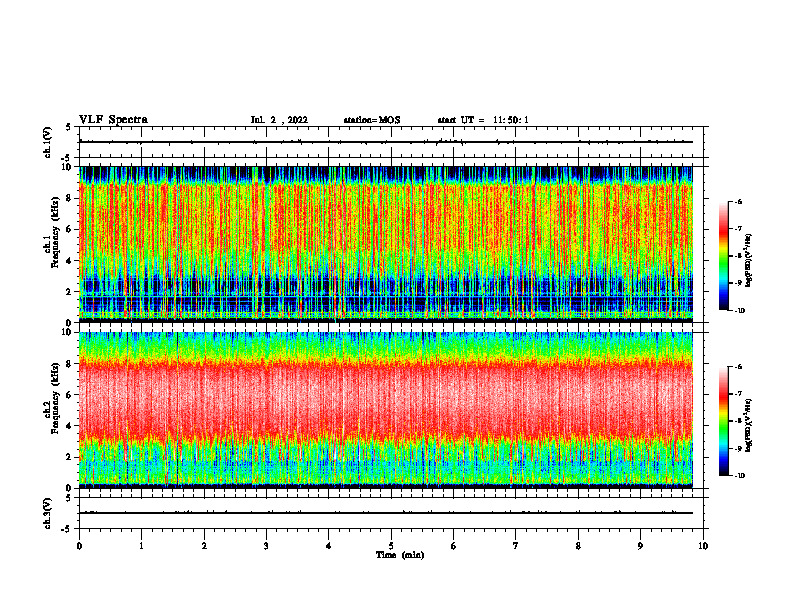
Task: Click the 1 minute tick label
Action: (141, 546)
